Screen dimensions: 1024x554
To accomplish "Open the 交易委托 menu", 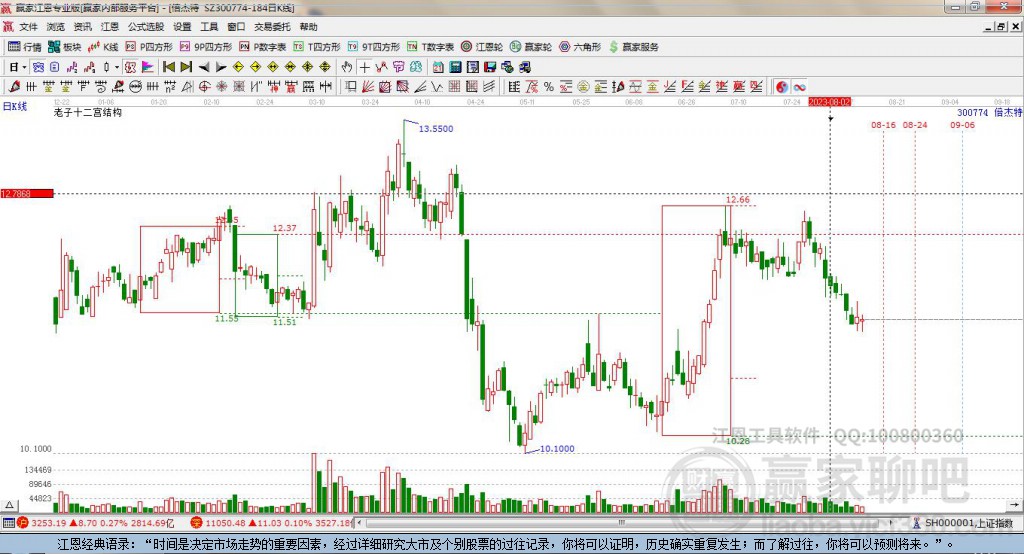I will tap(272, 27).
